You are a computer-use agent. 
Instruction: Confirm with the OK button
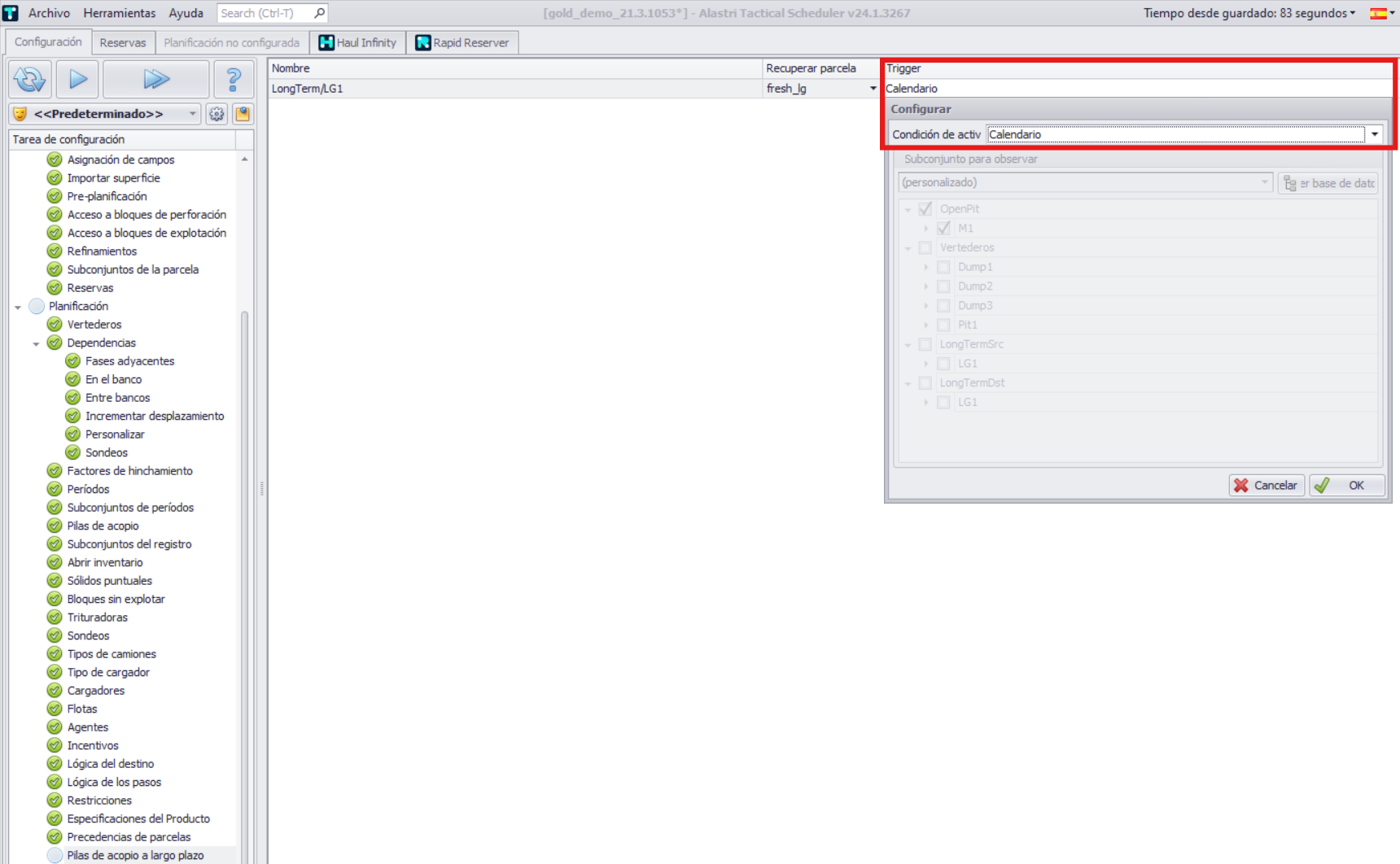[x=1346, y=485]
